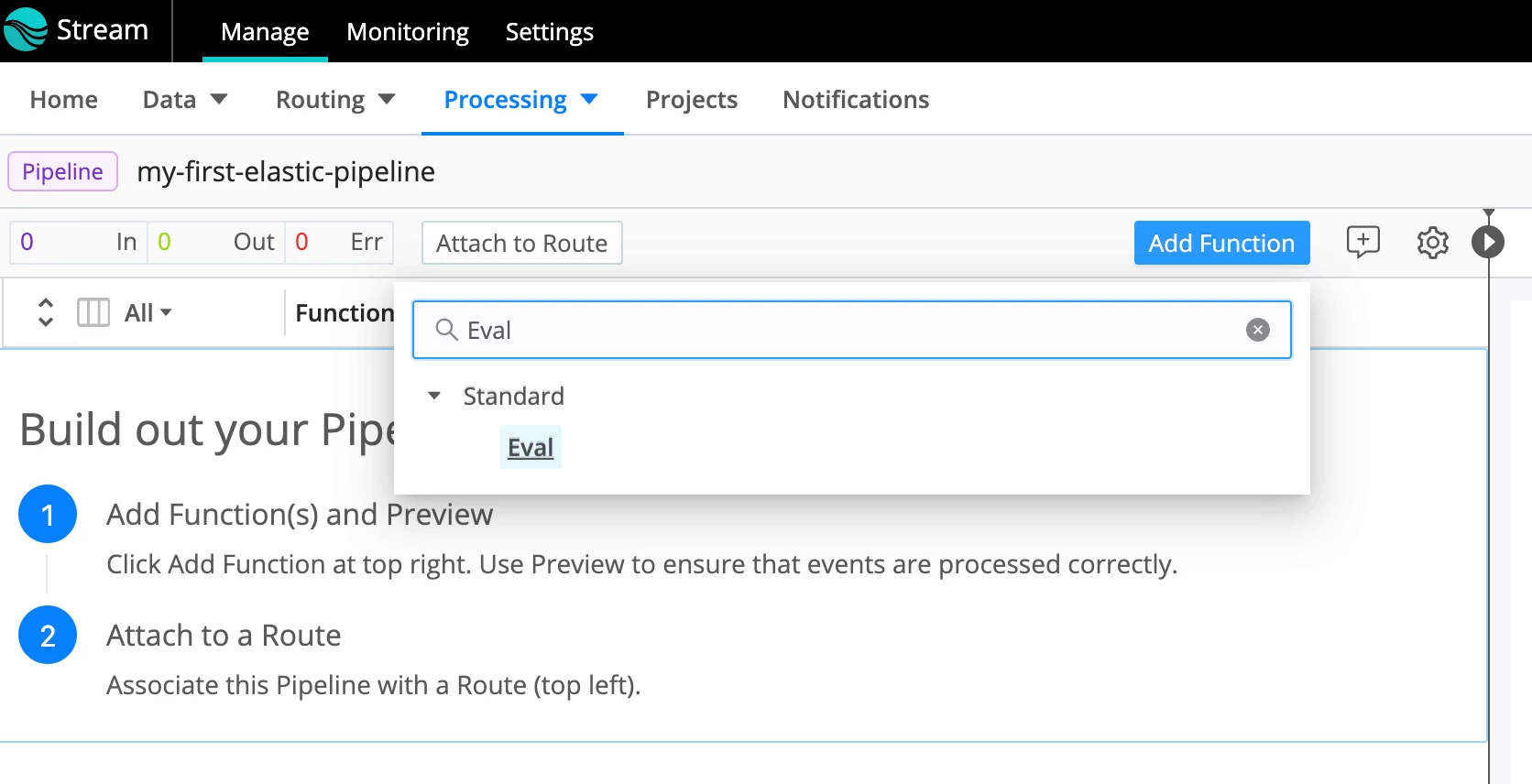Click 'Attach to a Route' heading

tap(224, 636)
